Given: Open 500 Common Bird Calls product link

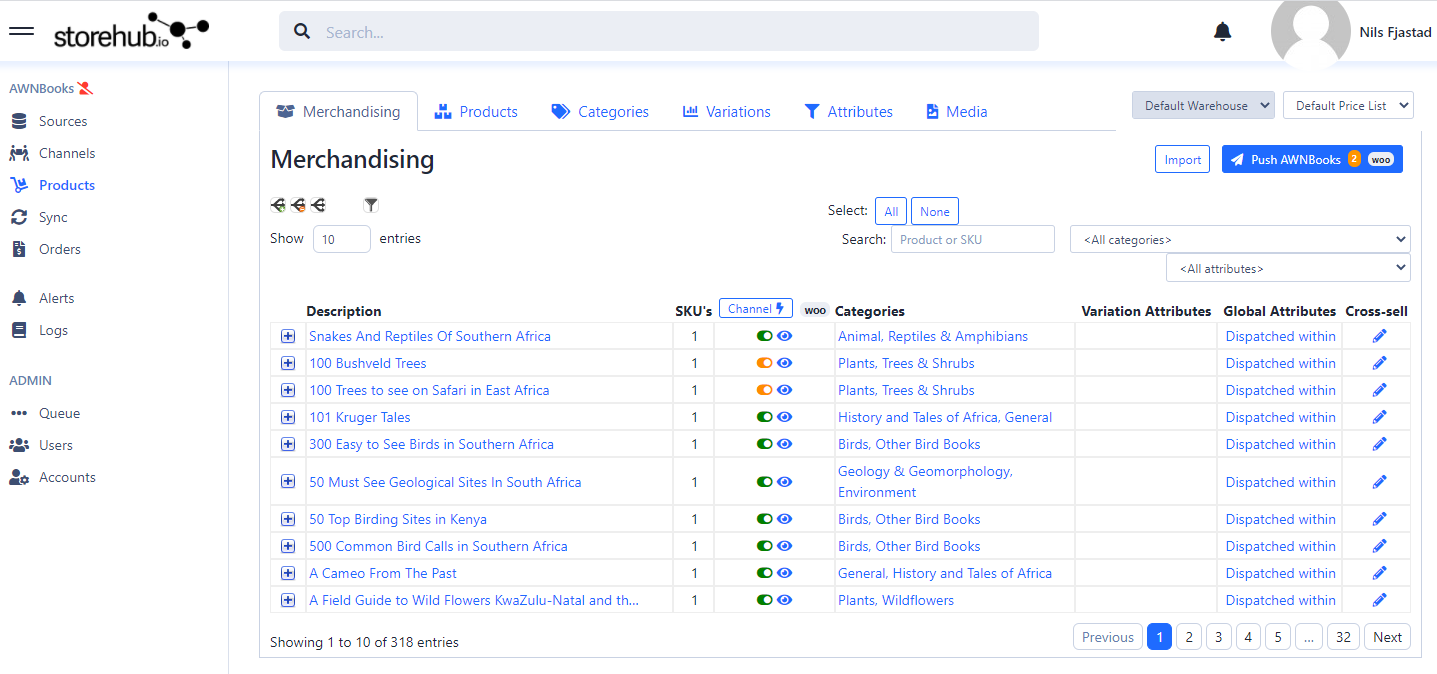Looking at the screenshot, I should click(438, 546).
